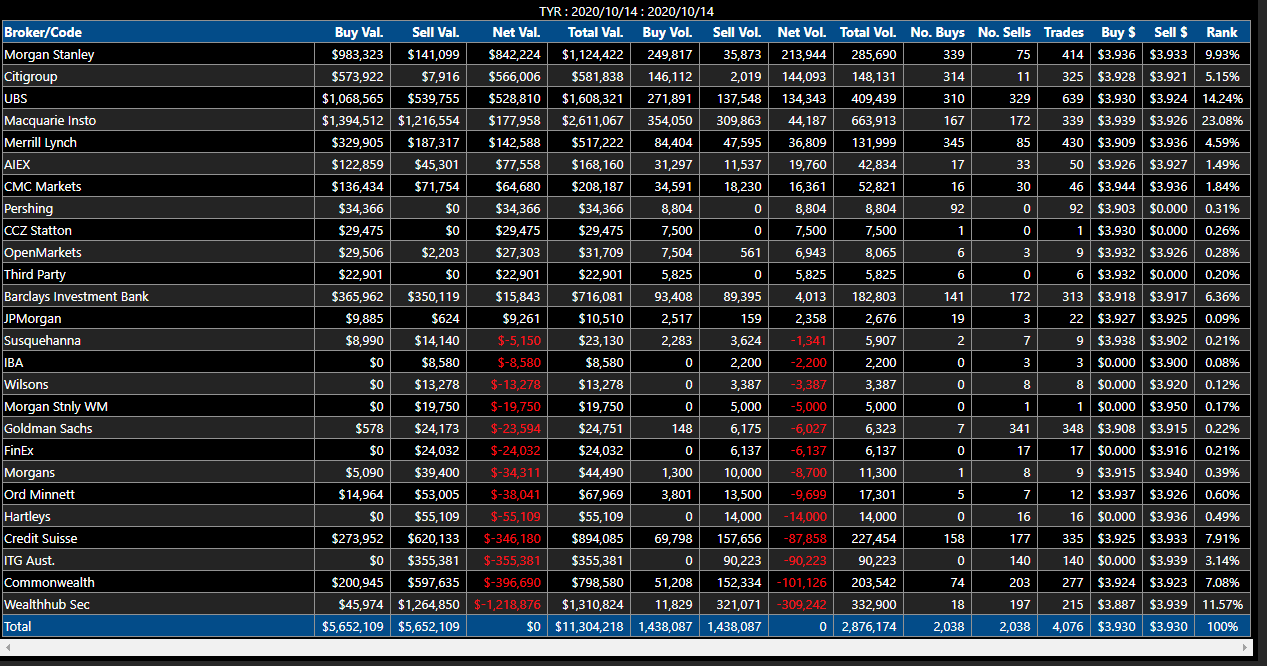Image resolution: width=1267 pixels, height=666 pixels.
Task: Select the Macquarie Insto broker name
Action: [48, 120]
